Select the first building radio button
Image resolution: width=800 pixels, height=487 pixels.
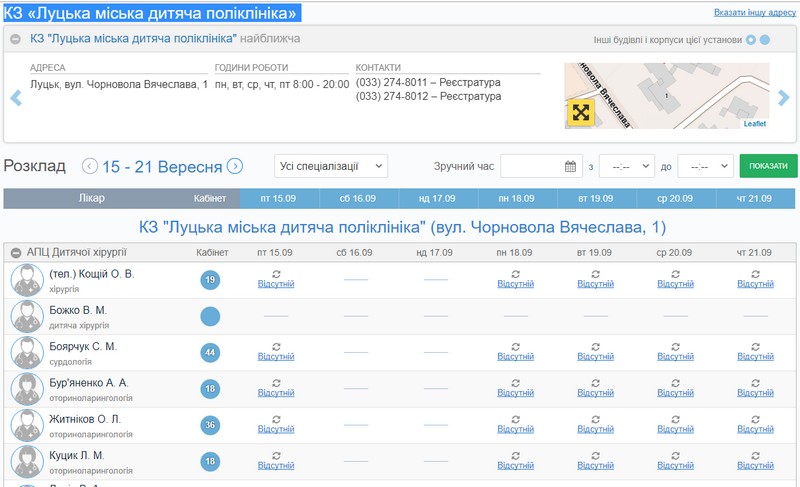tap(750, 40)
